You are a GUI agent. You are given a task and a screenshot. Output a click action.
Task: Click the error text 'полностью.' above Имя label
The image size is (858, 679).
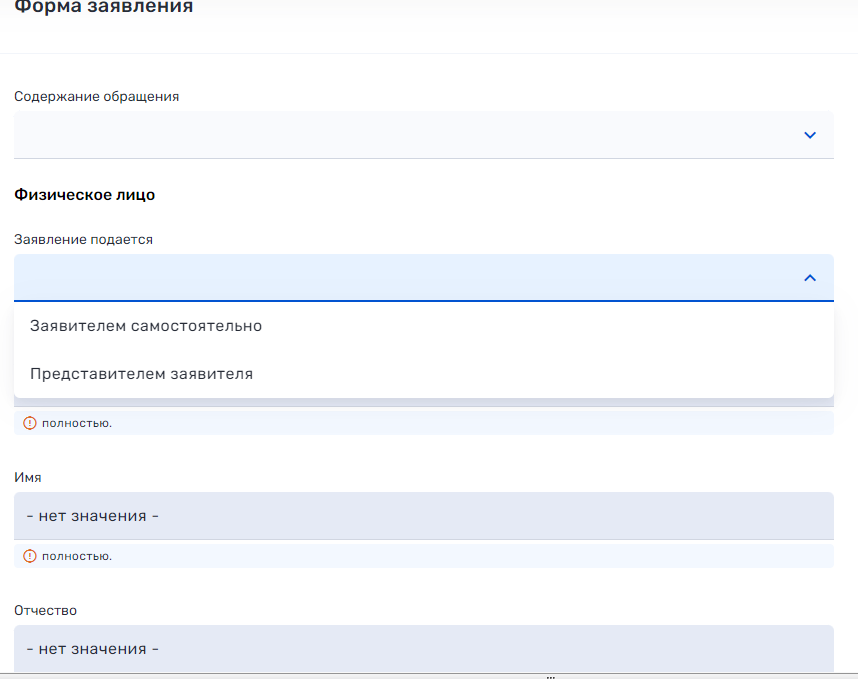76,423
